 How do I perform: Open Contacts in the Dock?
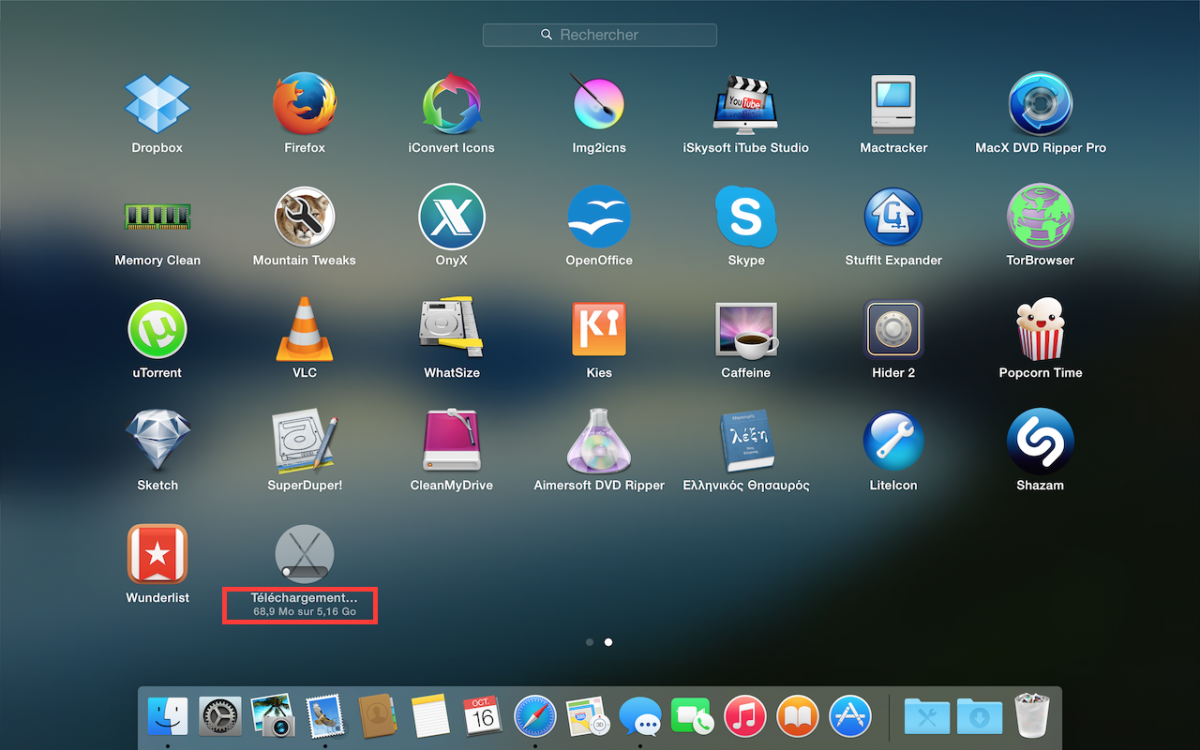(x=378, y=716)
